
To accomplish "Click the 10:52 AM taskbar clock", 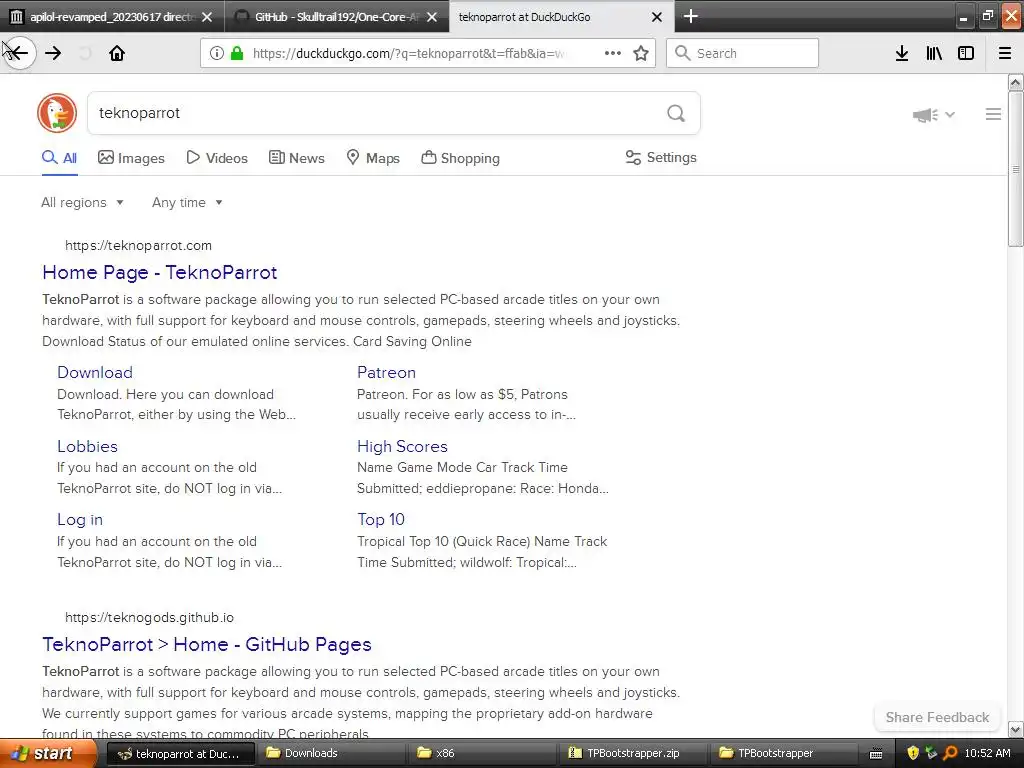I will pyautogui.click(x=987, y=754).
